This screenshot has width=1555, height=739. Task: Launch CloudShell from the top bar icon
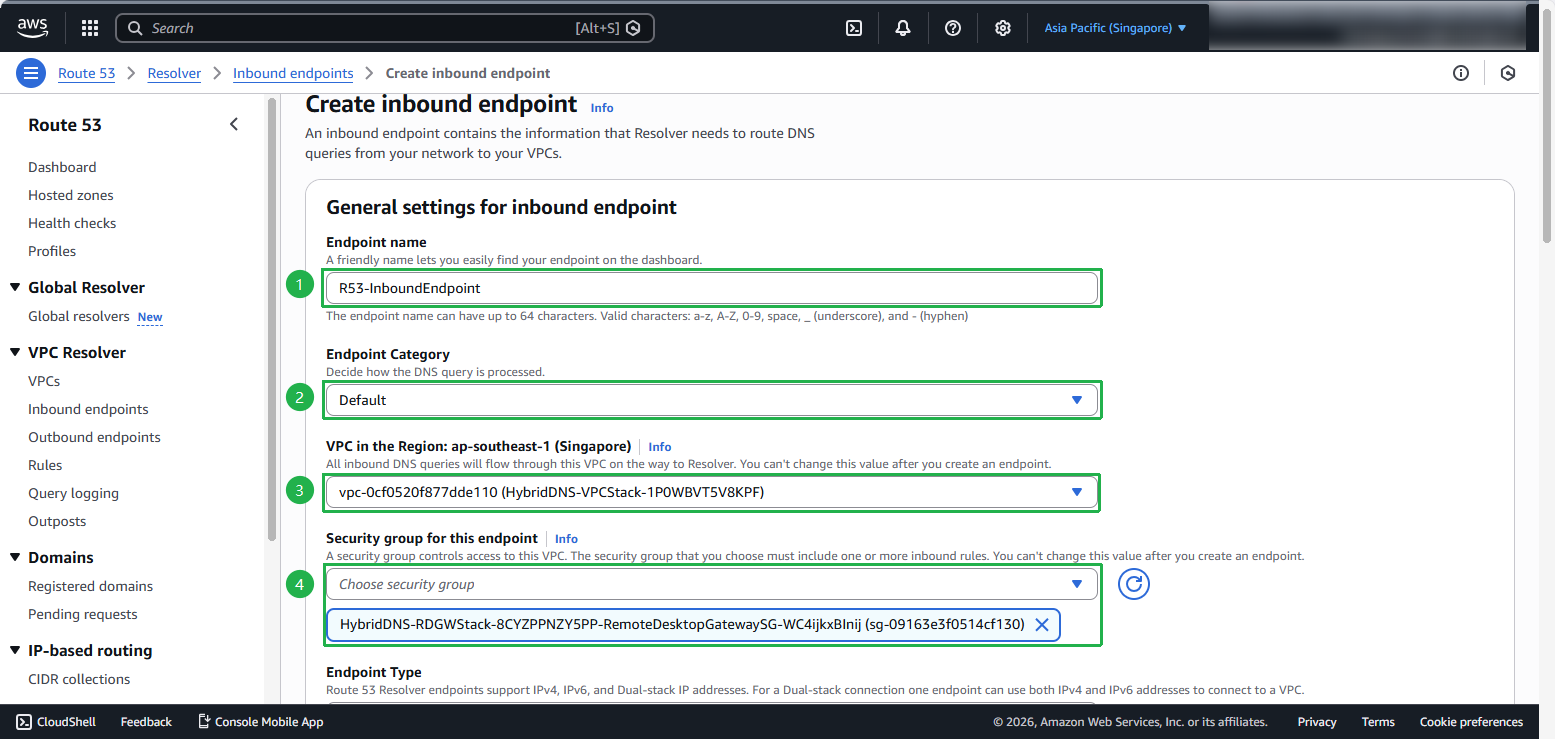click(x=854, y=28)
